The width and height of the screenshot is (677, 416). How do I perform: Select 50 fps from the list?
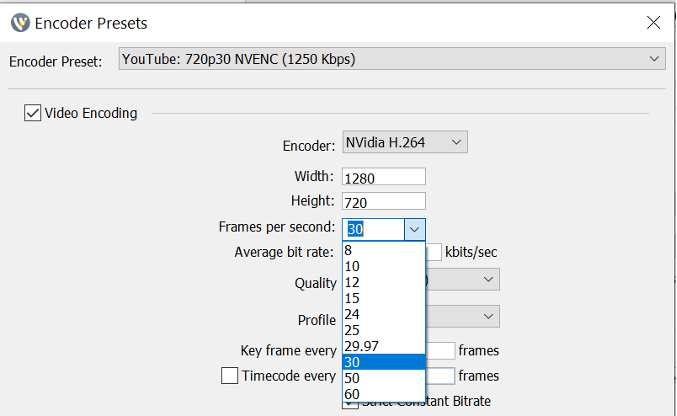click(383, 378)
